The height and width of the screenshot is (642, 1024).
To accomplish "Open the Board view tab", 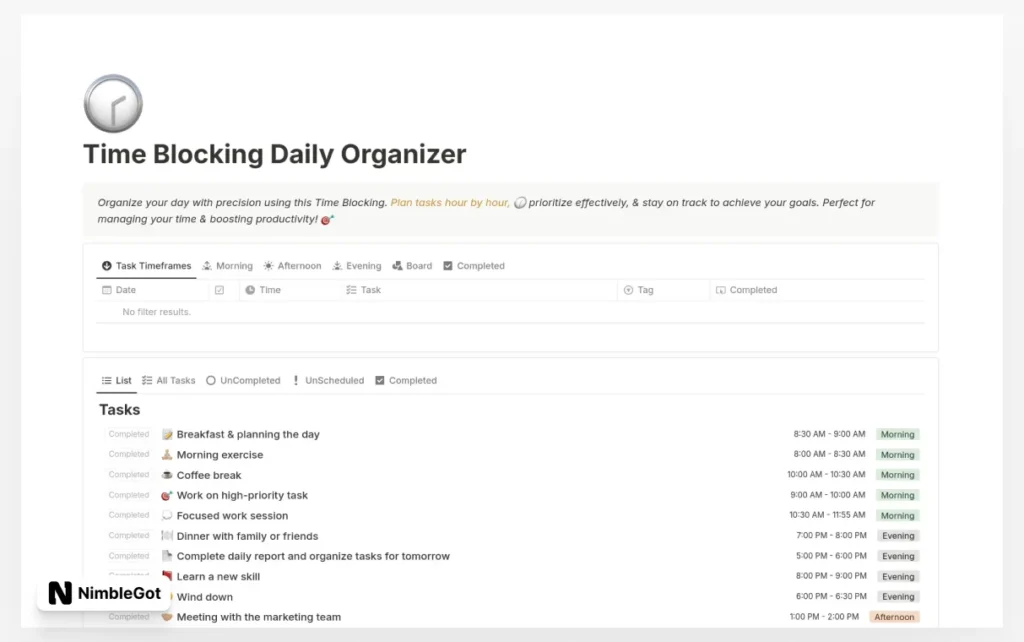I will pyautogui.click(x=412, y=266).
